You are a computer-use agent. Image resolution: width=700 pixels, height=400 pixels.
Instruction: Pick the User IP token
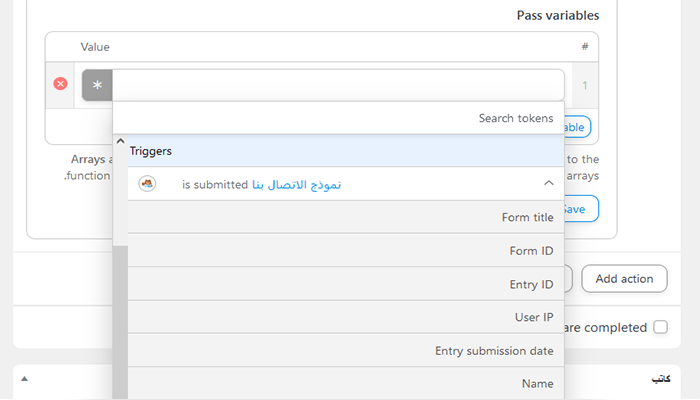pos(345,317)
